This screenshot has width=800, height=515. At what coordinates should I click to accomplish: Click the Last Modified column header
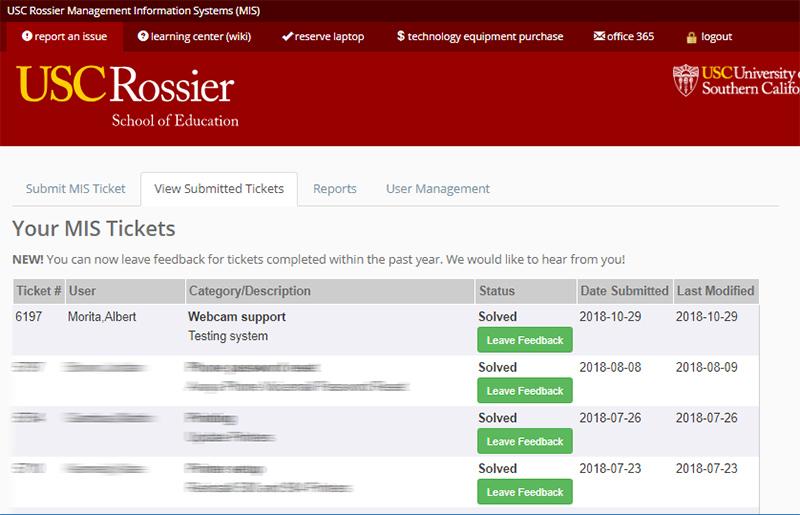pyautogui.click(x=715, y=291)
